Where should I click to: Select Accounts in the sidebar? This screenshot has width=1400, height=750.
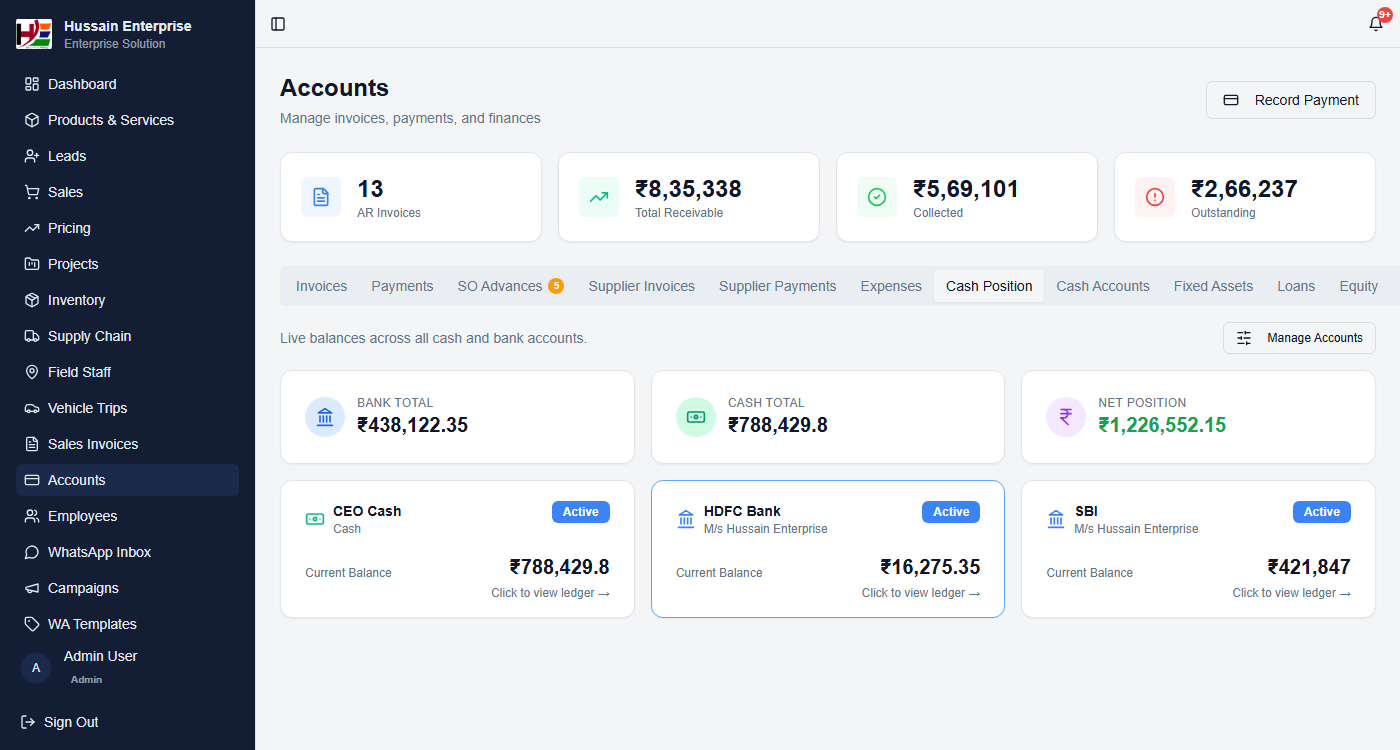127,480
